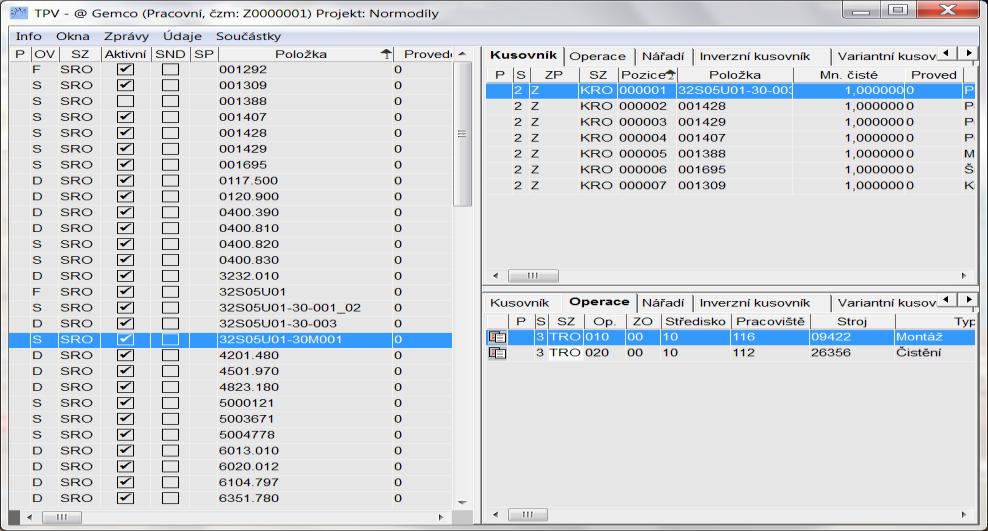This screenshot has height=531, width=988.
Task: Click the left list vertical scrollbar thumb
Action: 462,134
